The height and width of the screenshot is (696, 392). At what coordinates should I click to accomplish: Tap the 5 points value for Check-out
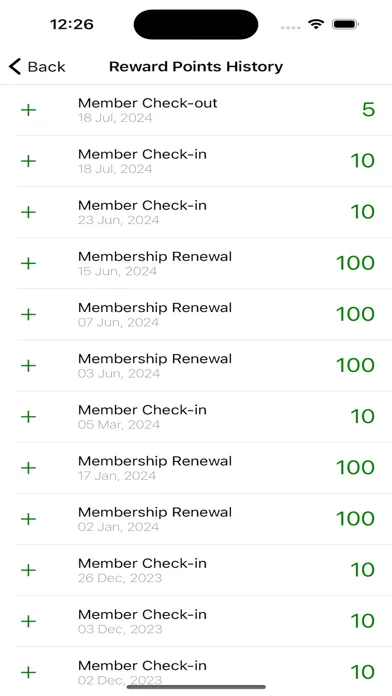(368, 110)
